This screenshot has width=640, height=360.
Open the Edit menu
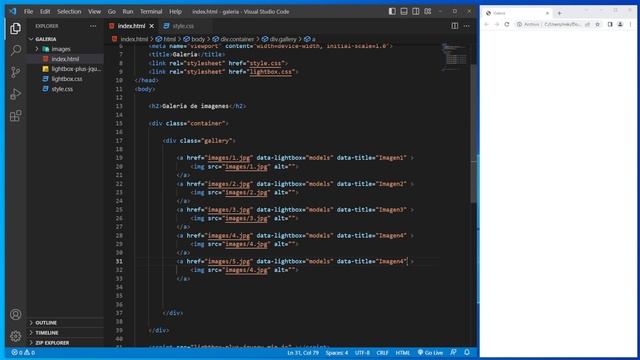tap(45, 11)
